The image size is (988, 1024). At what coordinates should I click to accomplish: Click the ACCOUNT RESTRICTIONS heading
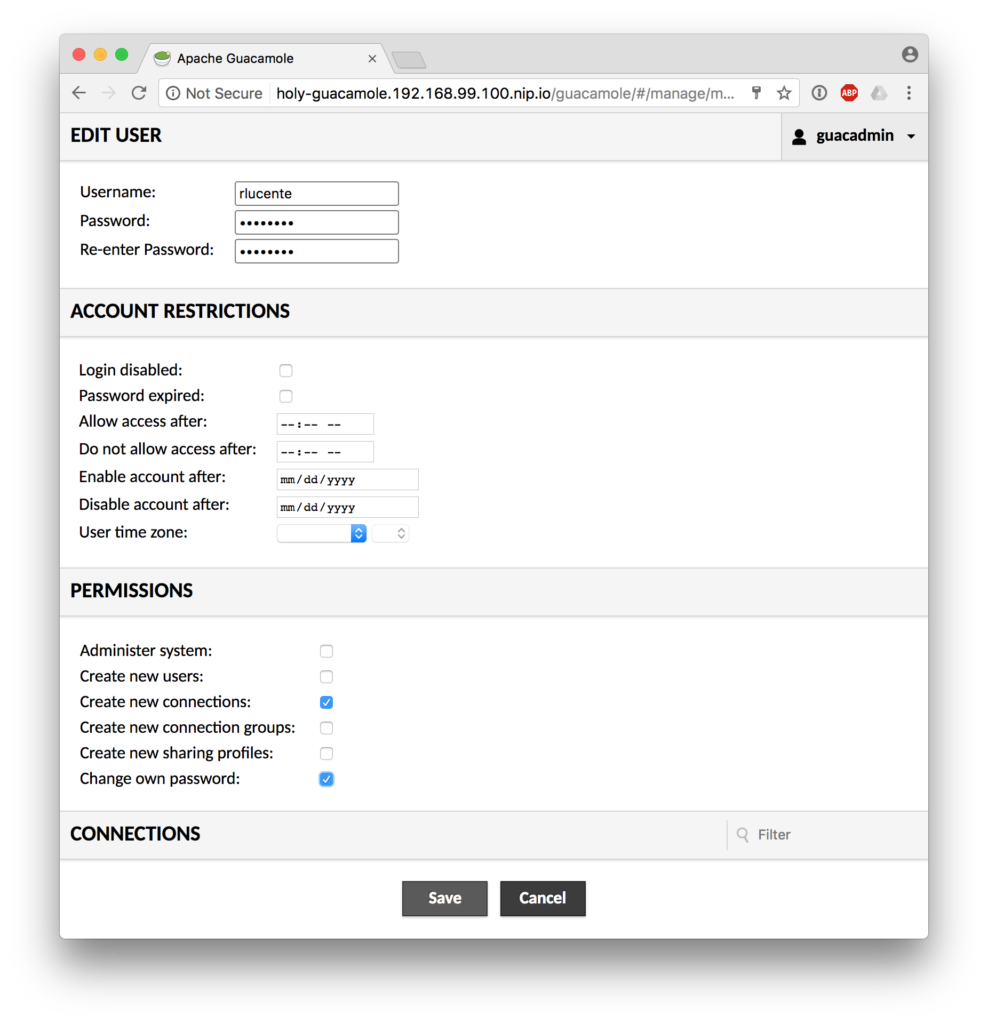(180, 312)
